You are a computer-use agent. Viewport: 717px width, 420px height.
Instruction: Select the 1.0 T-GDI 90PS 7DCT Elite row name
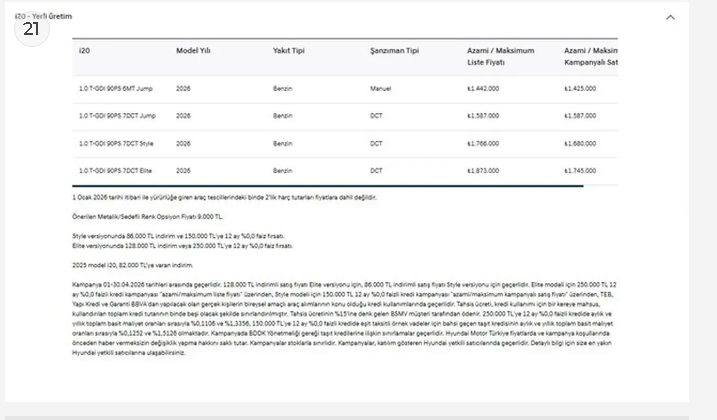pyautogui.click(x=115, y=171)
